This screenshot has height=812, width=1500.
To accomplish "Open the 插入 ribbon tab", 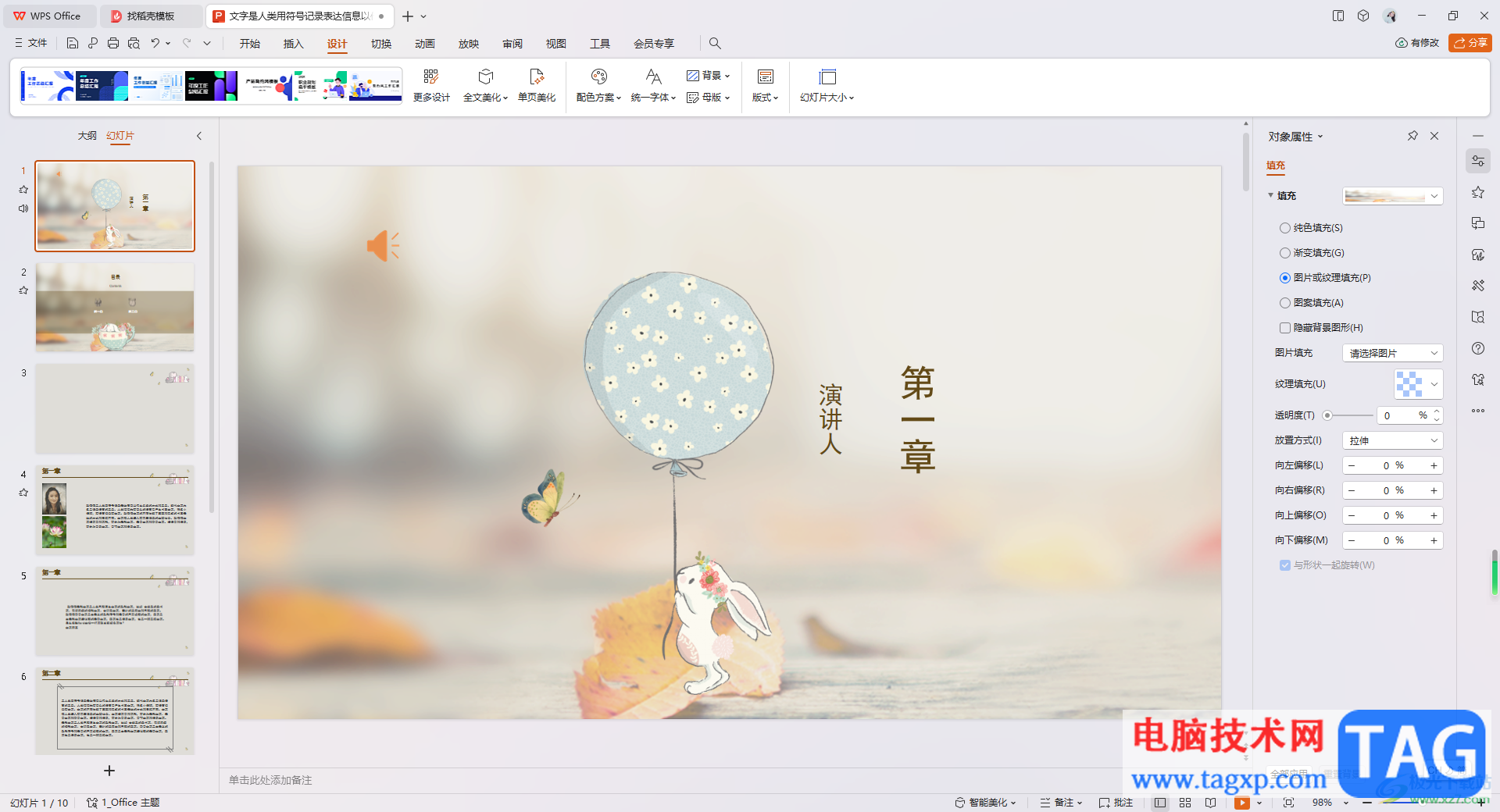I will point(294,44).
